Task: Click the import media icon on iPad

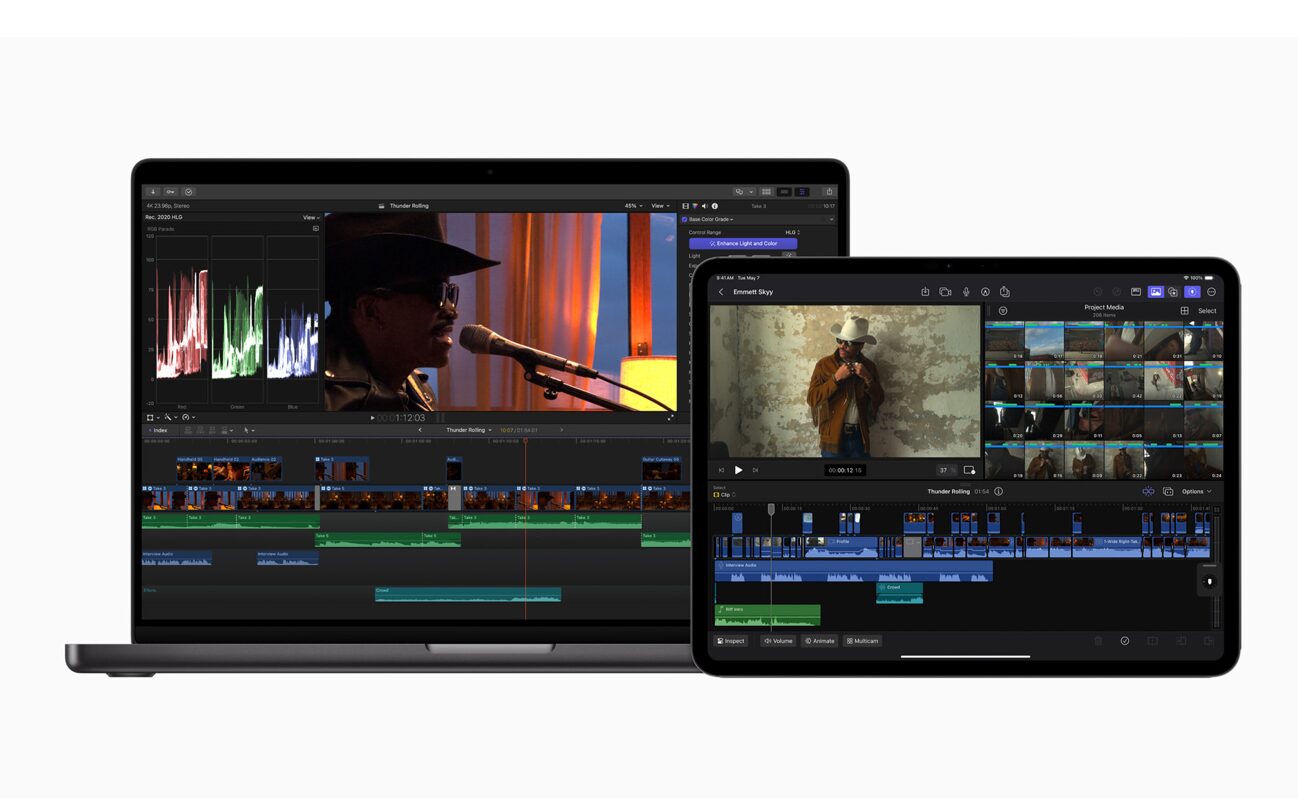Action: click(x=925, y=292)
